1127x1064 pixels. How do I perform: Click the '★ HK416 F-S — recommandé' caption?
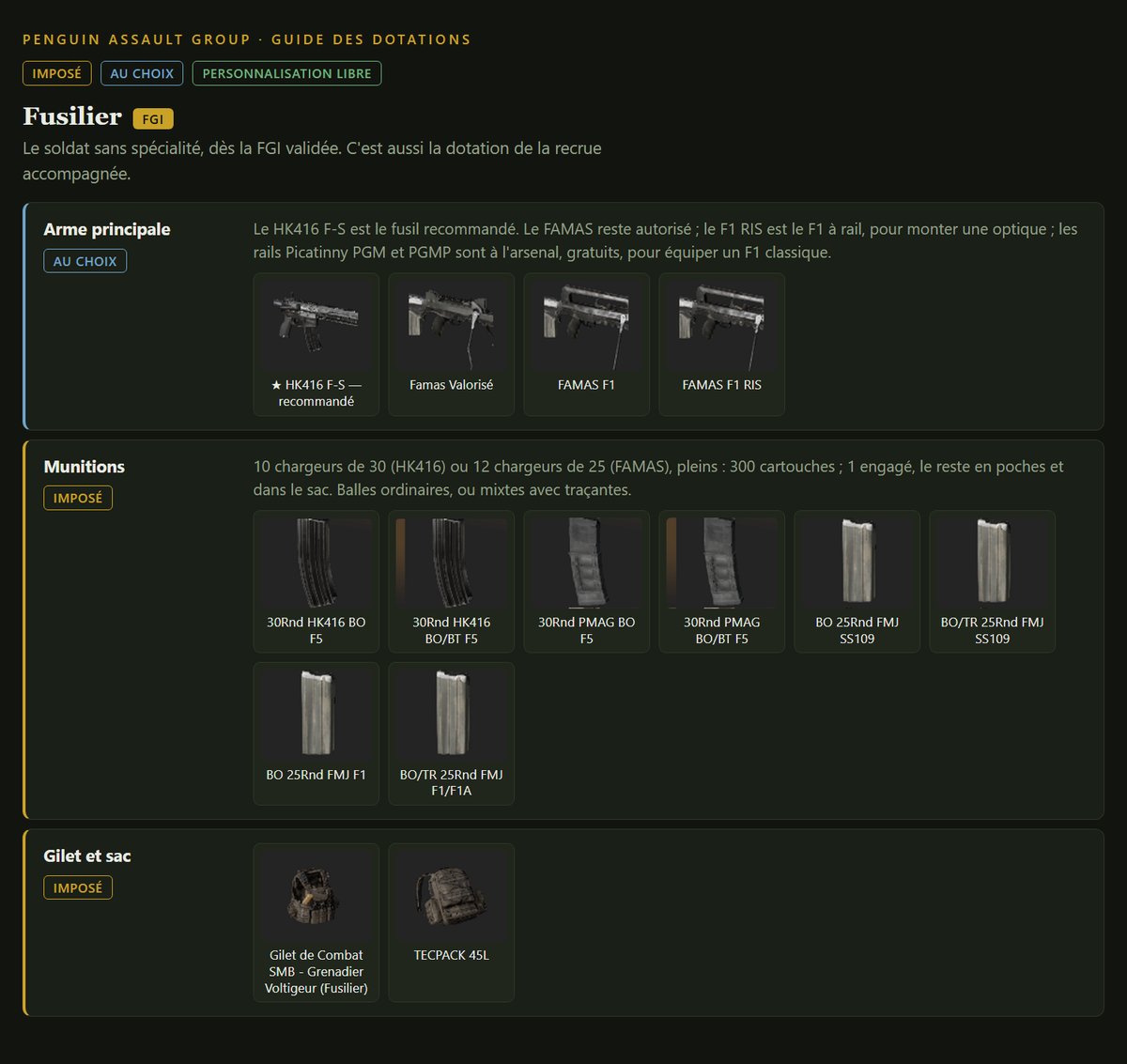tap(316, 393)
